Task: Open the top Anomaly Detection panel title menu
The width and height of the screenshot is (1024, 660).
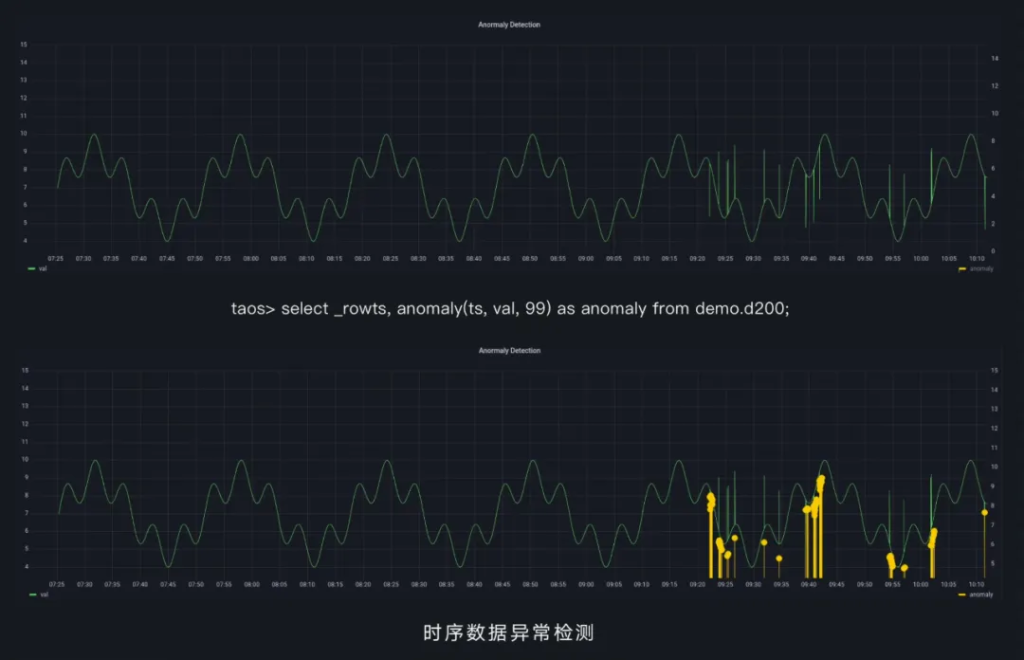Action: point(509,25)
